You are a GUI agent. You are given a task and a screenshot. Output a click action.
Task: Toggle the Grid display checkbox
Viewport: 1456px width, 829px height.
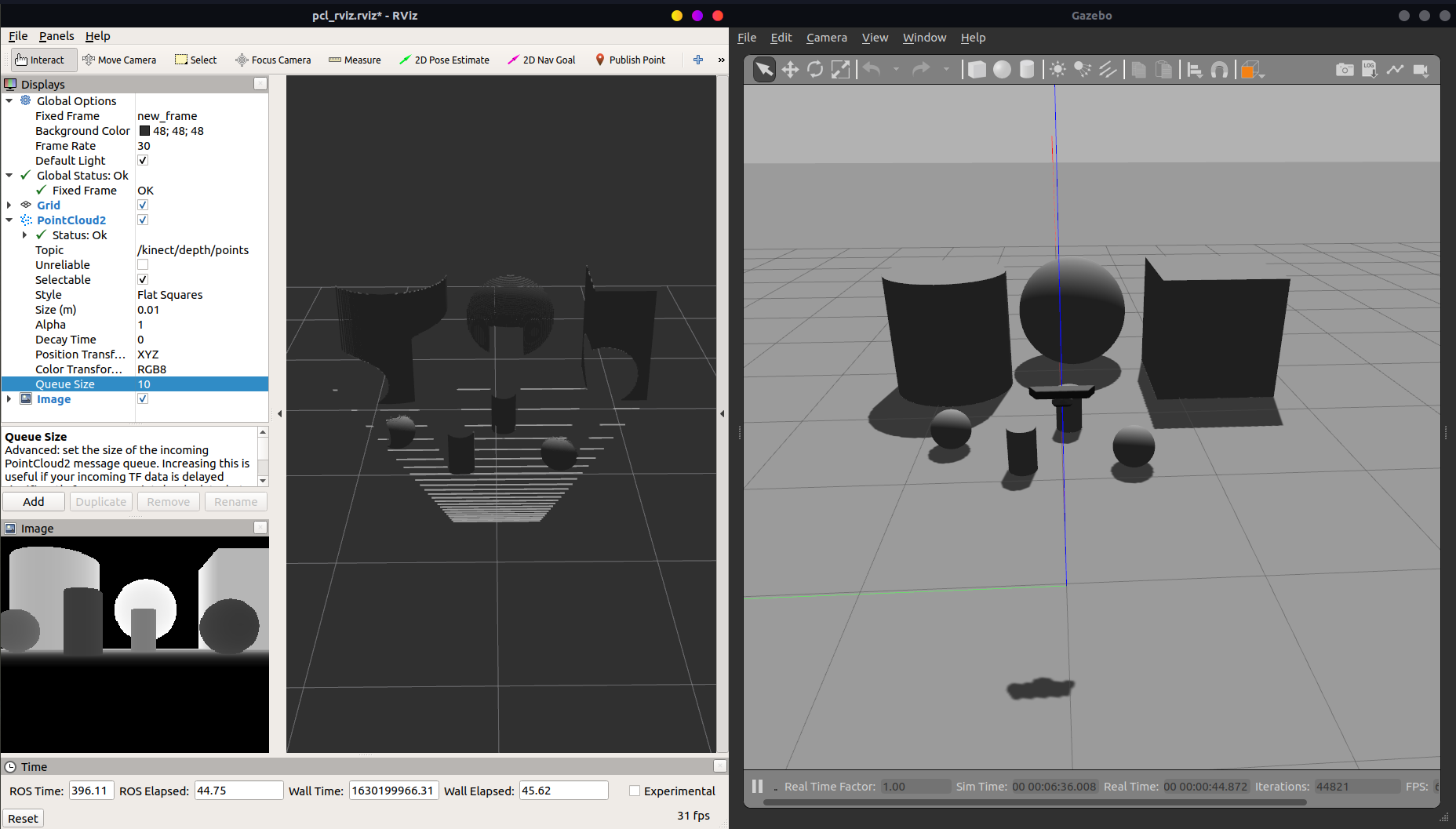pos(142,205)
